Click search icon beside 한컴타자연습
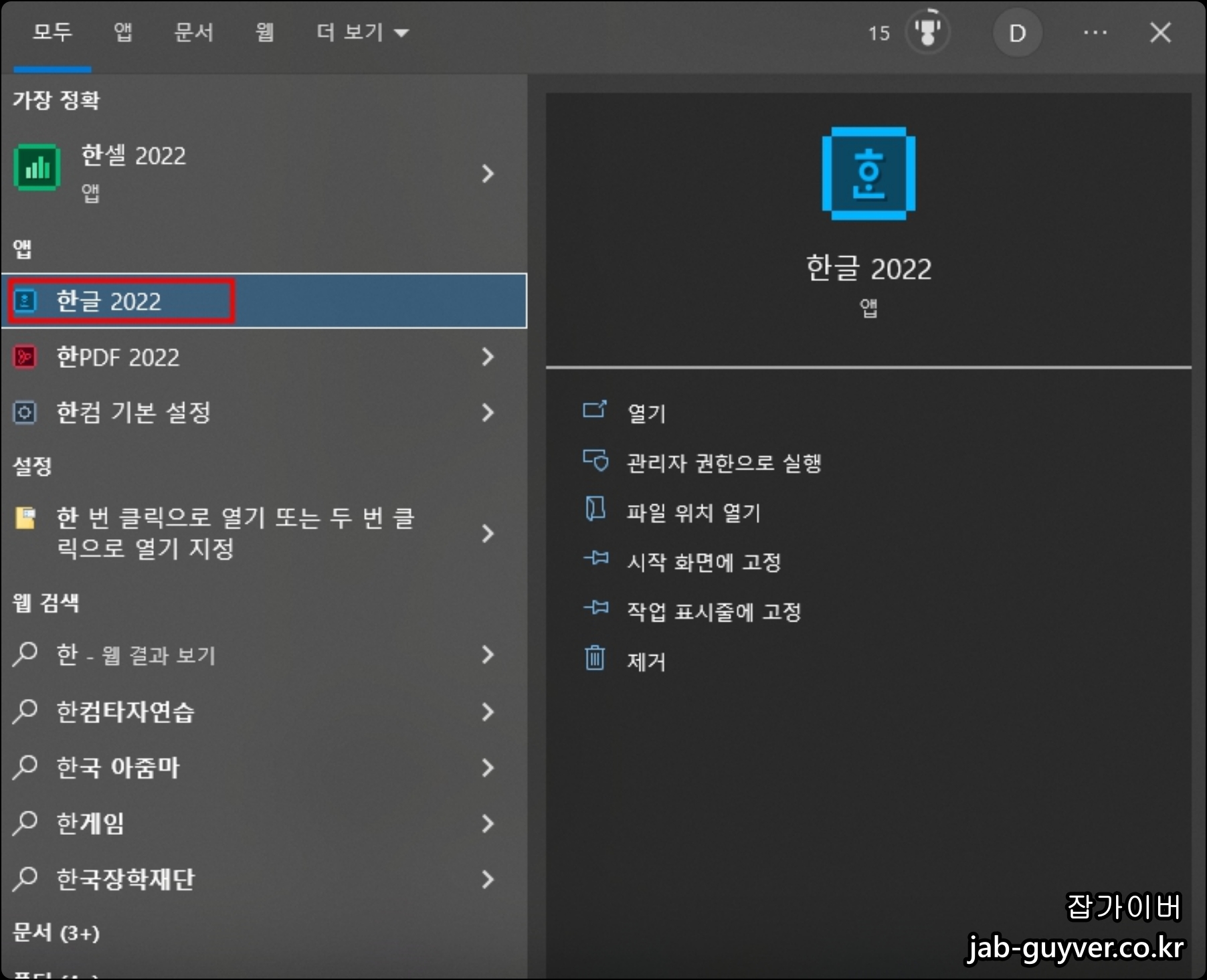The width and height of the screenshot is (1207, 980). 25,710
